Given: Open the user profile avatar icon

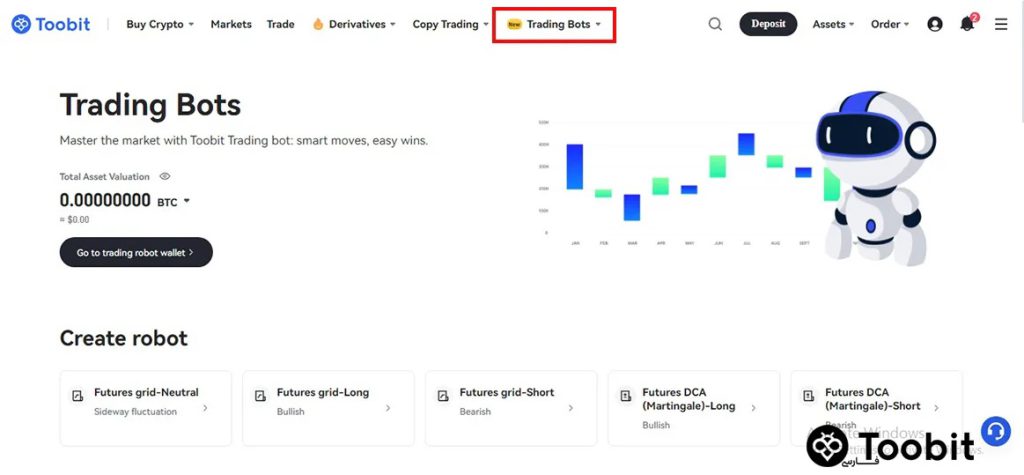Looking at the screenshot, I should click(x=935, y=24).
